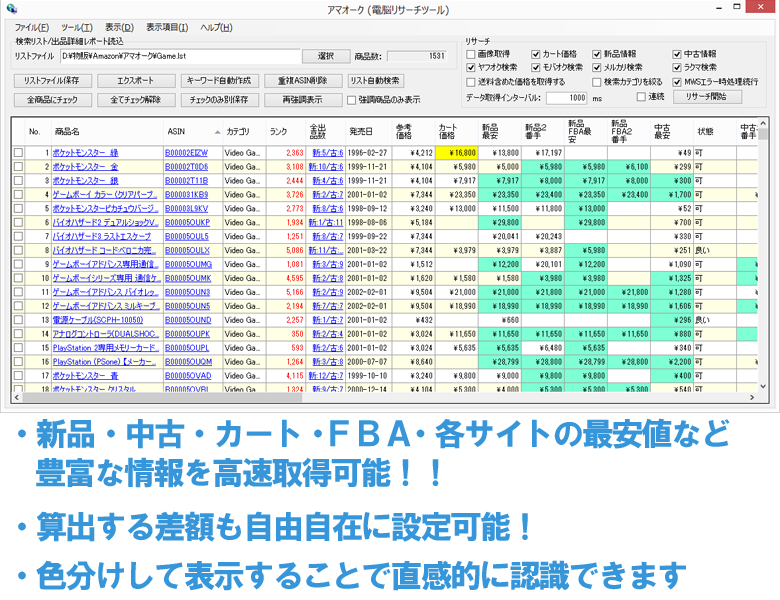The image size is (780, 600).
Task: Open the ASIN link B00005OUPK
Action: tap(188, 334)
